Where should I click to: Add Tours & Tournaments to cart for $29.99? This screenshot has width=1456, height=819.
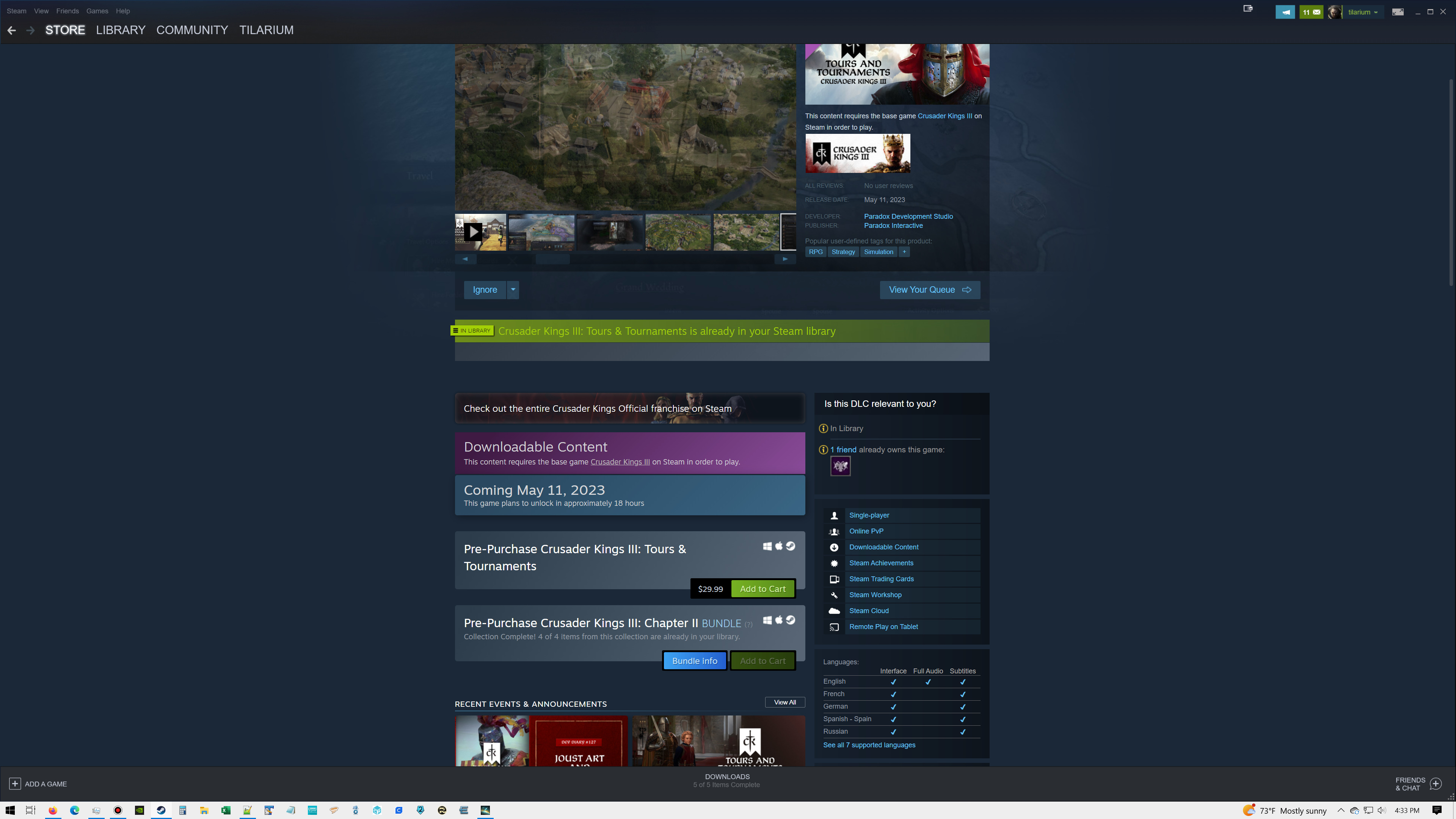[763, 588]
